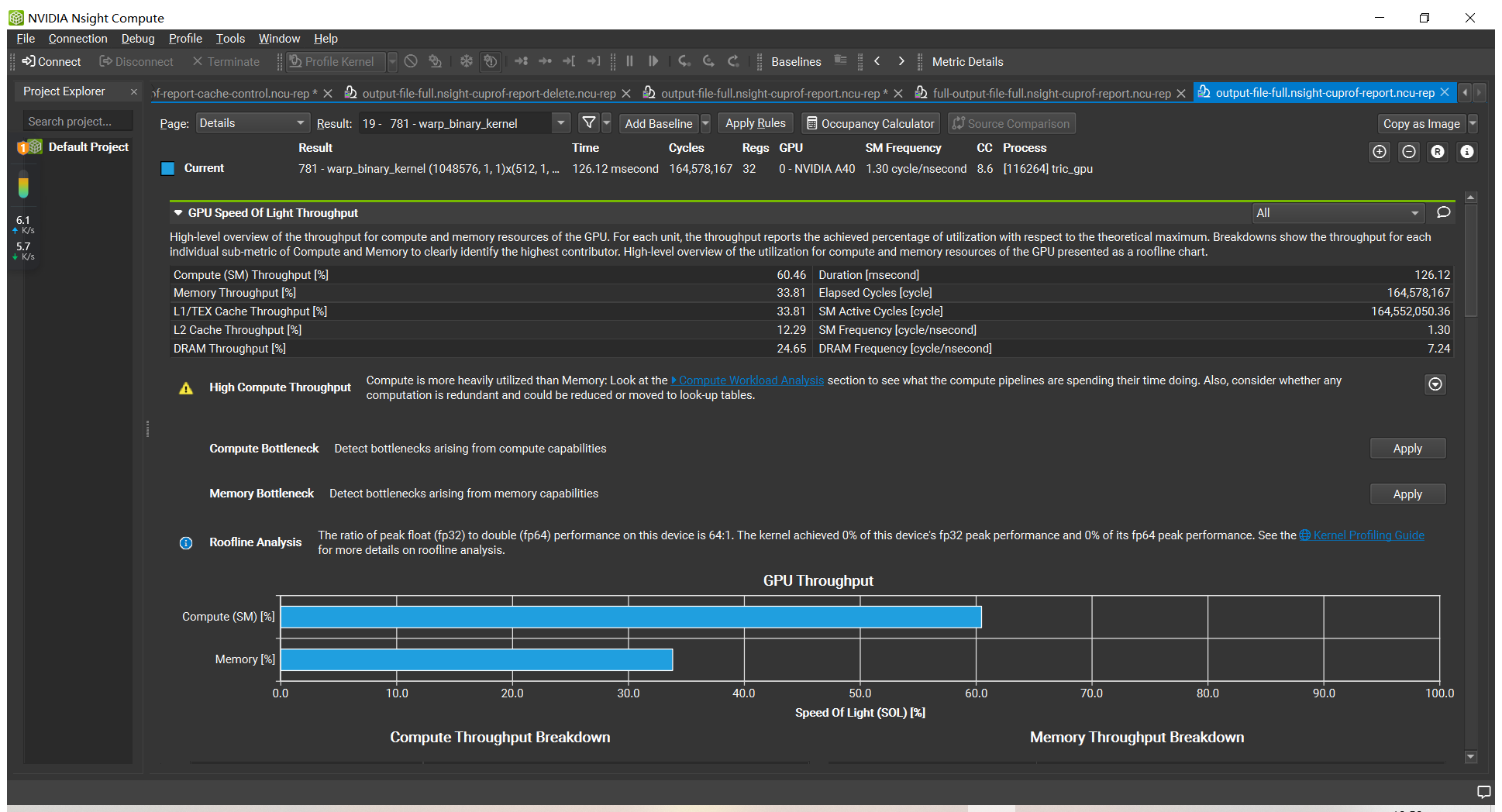1502x812 pixels.
Task: Click the section comment bubble icon
Action: (x=1443, y=212)
